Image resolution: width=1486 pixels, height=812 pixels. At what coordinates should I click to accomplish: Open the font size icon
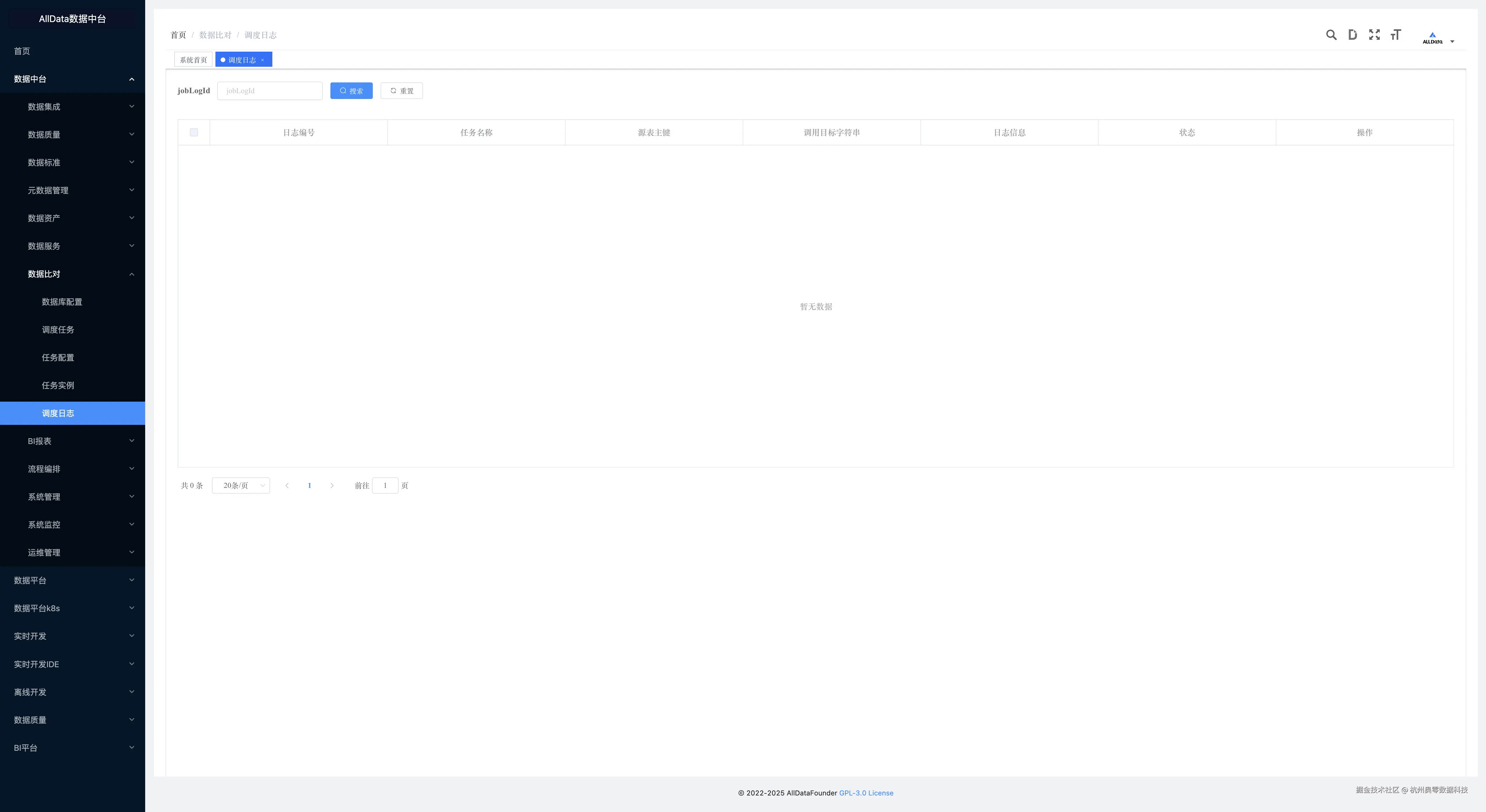click(1395, 35)
